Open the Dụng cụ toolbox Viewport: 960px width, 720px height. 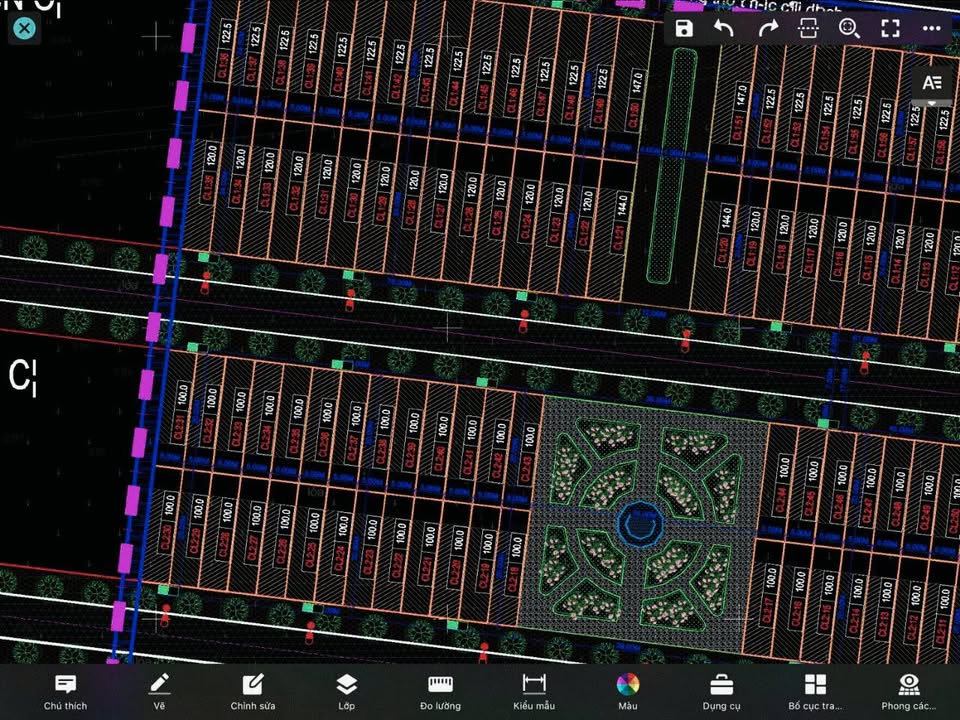click(720, 691)
